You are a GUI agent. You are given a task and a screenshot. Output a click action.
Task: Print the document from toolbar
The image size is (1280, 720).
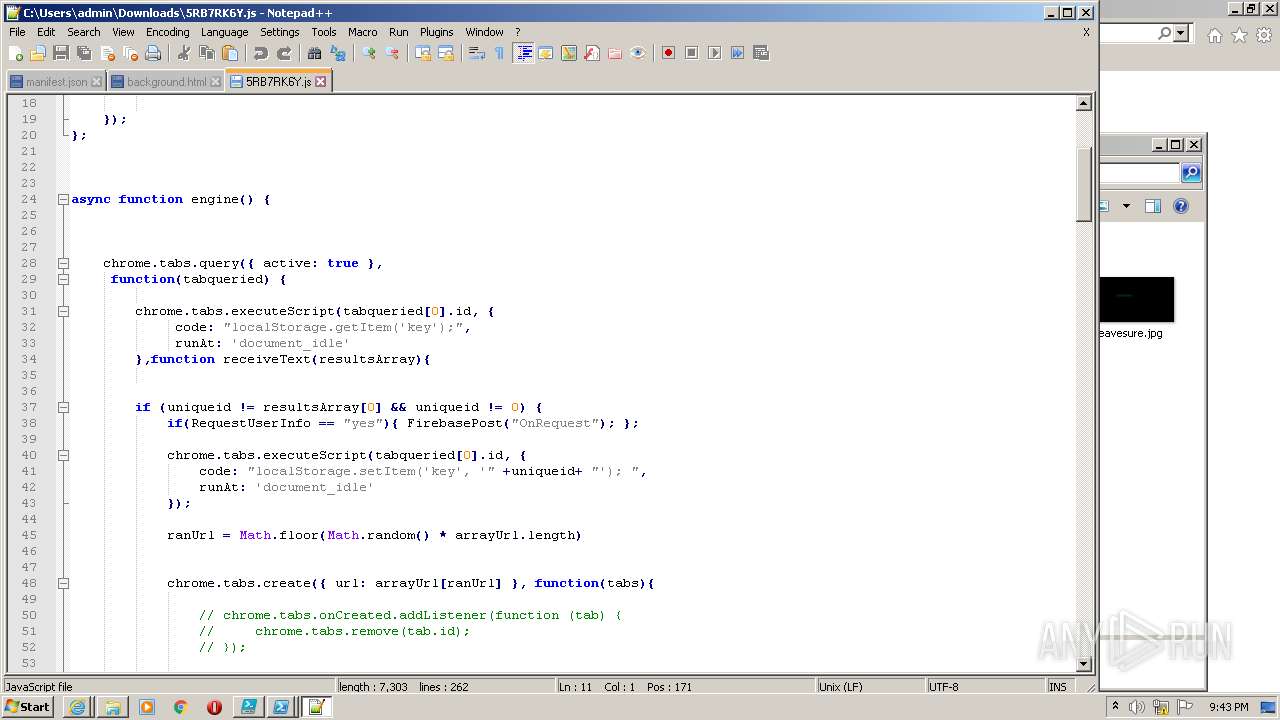153,53
